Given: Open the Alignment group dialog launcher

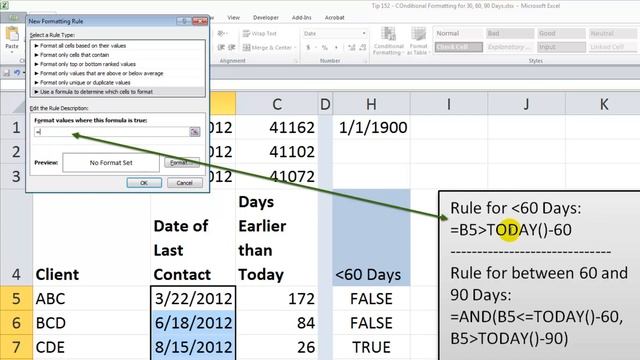Looking at the screenshot, I should [296, 61].
